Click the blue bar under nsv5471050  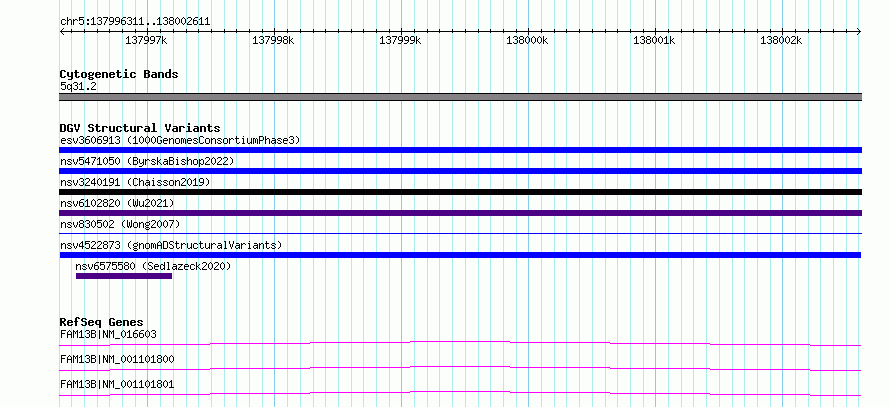pos(460,171)
